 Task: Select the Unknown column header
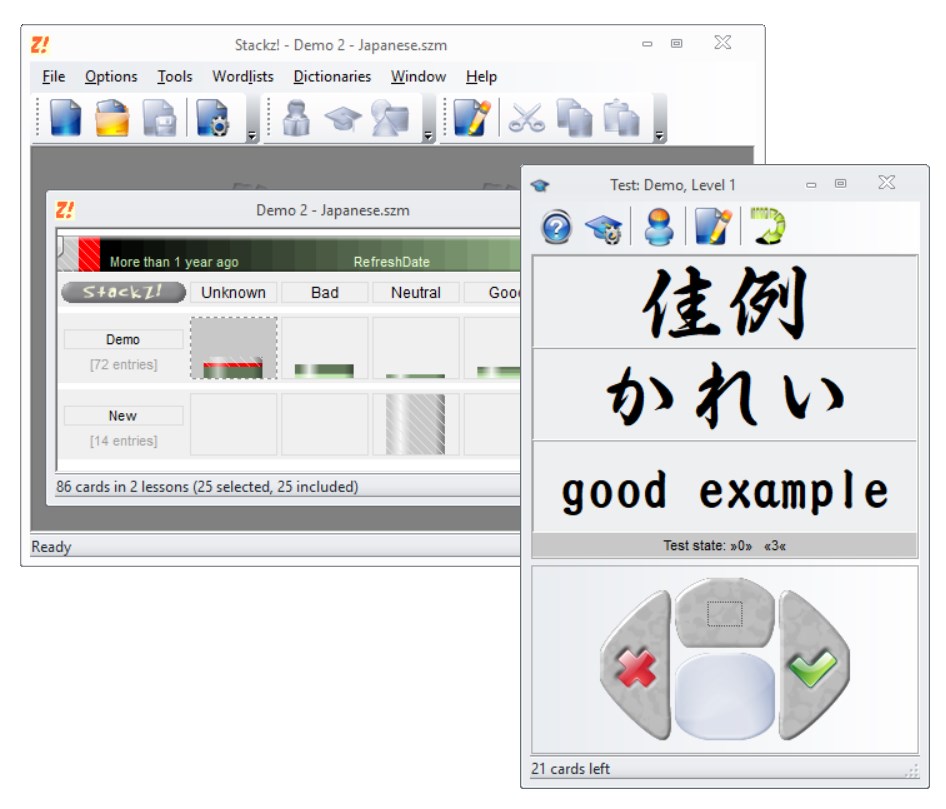click(233, 293)
